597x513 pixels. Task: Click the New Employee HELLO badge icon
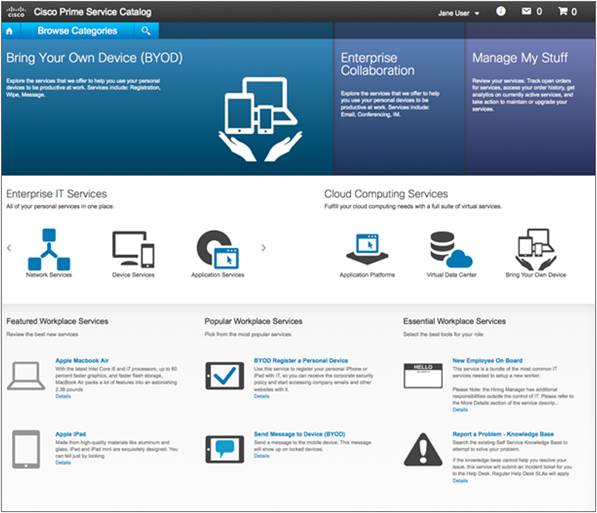tap(423, 376)
